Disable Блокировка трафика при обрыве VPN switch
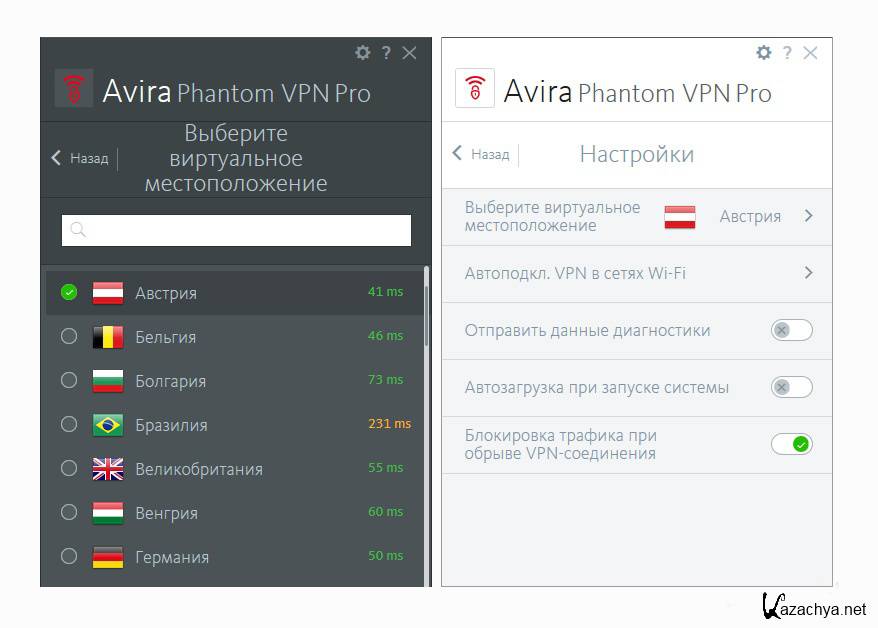Viewport: 878px width, 628px height. pos(791,444)
